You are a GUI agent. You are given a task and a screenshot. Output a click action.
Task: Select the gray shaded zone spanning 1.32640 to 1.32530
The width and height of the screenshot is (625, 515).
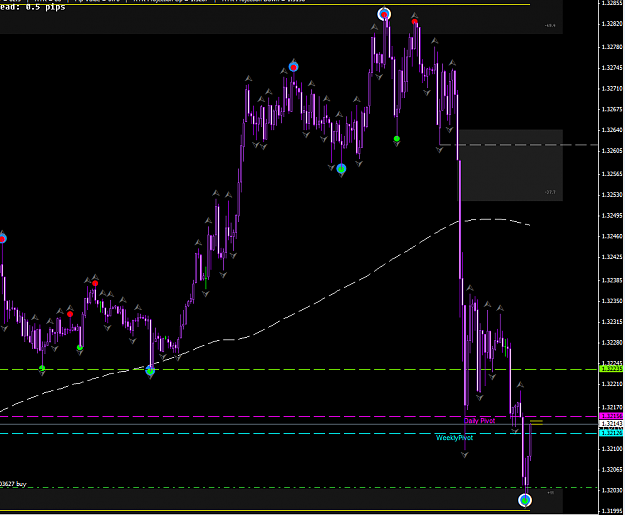[510, 165]
